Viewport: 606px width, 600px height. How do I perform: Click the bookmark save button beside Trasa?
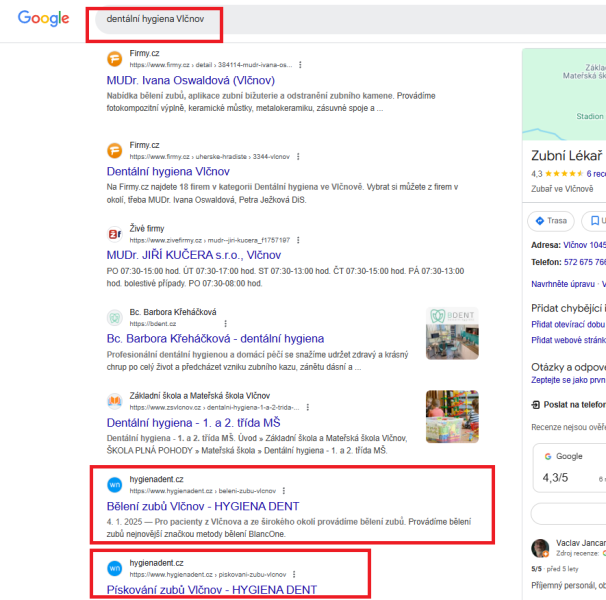pyautogui.click(x=594, y=221)
